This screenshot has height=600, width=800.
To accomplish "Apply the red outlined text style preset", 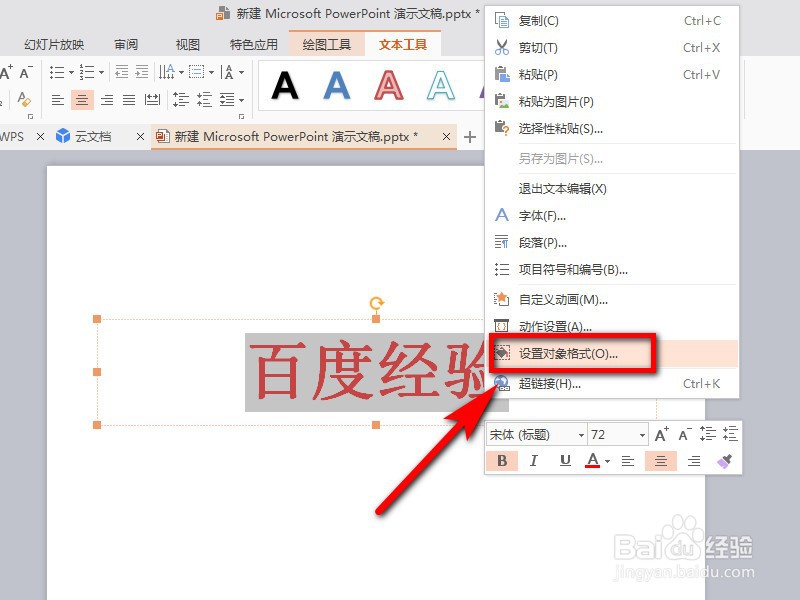I will click(389, 85).
